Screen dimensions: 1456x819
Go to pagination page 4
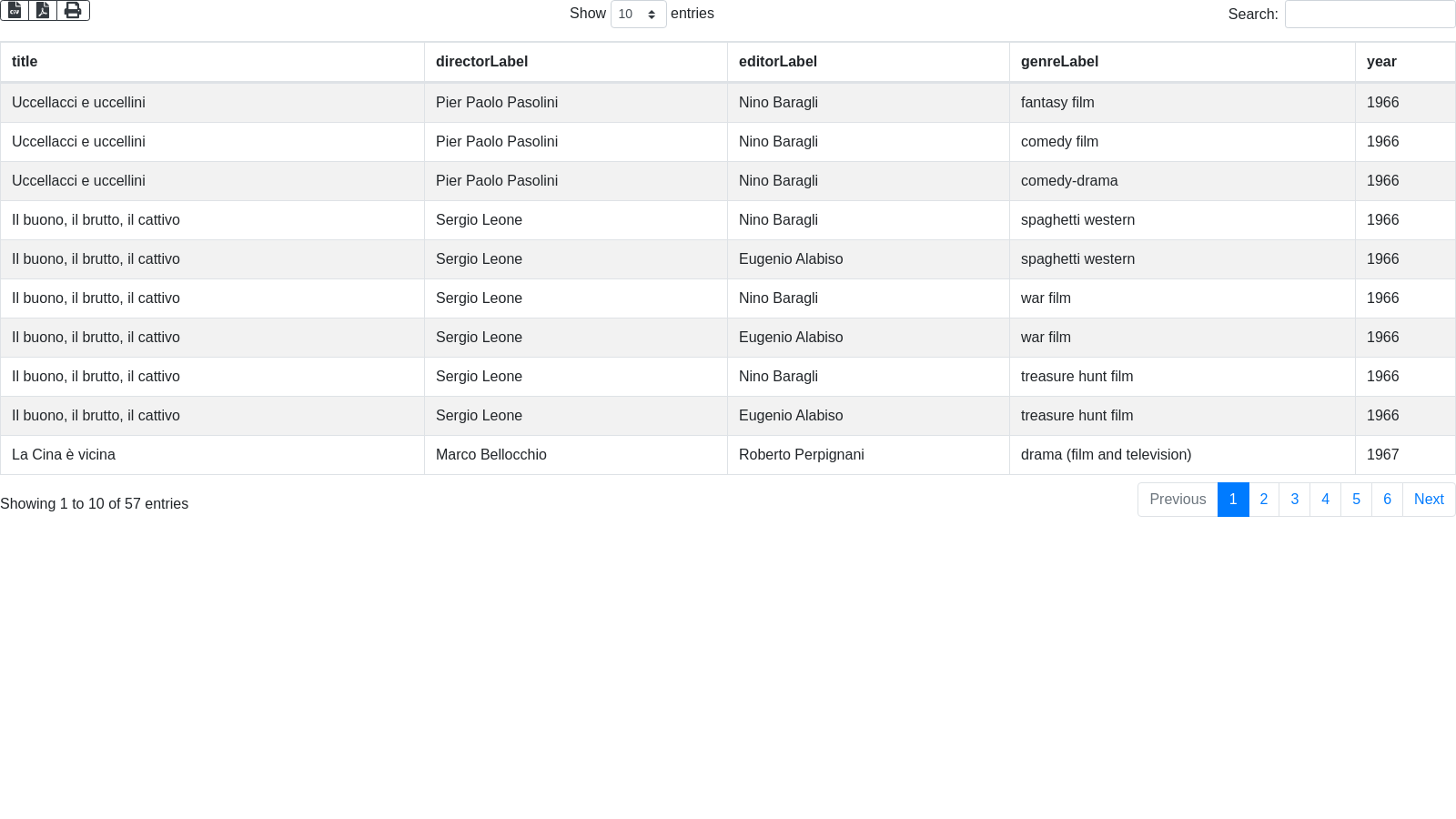click(x=1326, y=500)
